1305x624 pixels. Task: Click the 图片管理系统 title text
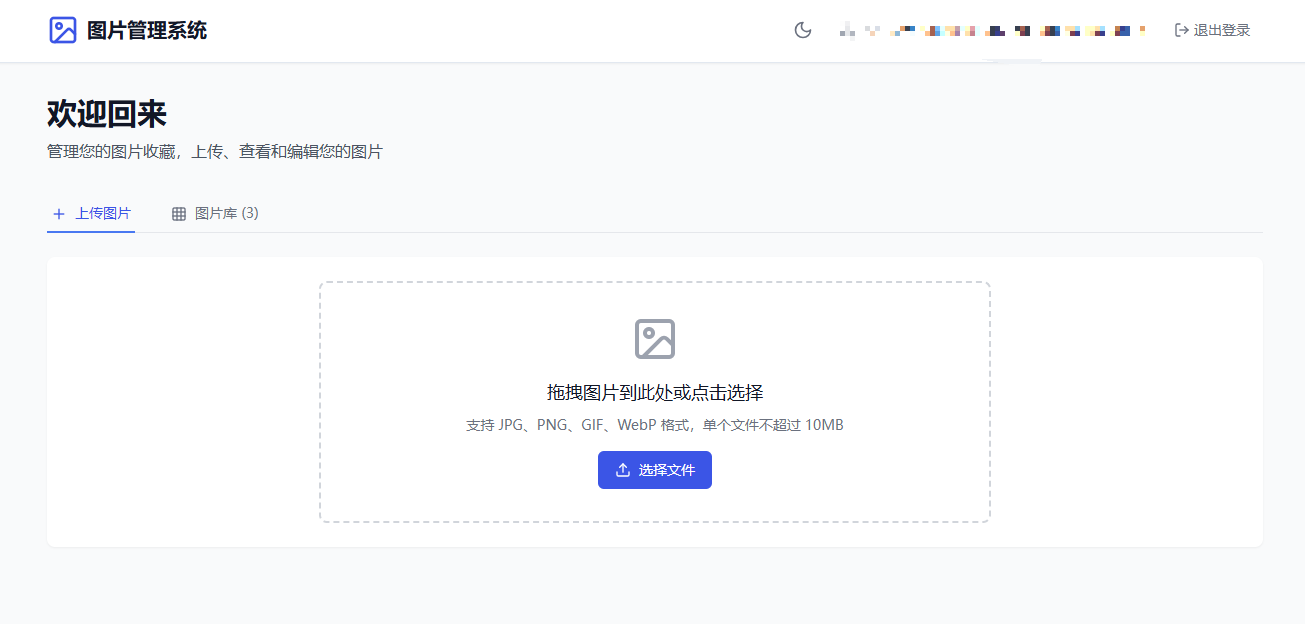point(147,30)
